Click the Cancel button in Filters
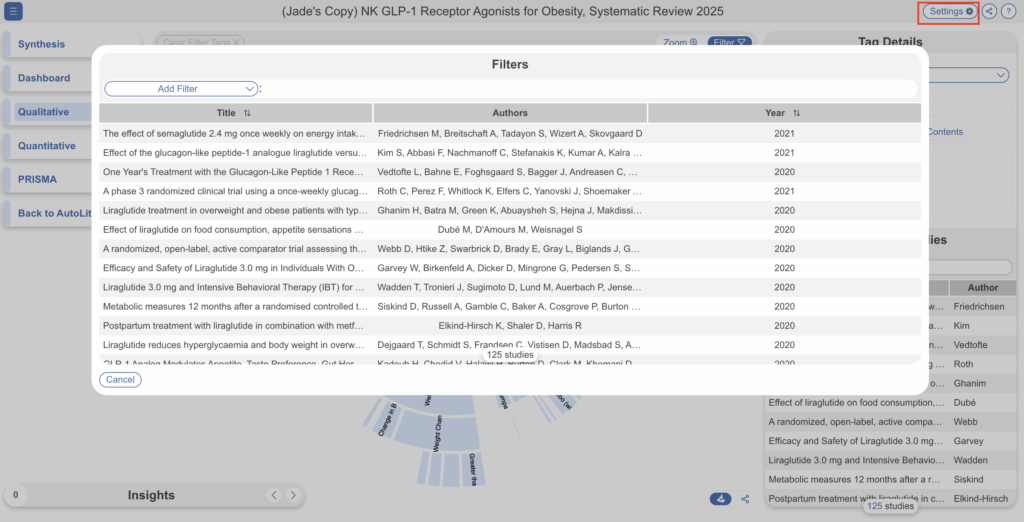Screen dimensions: 1024x522 (x=120, y=380)
